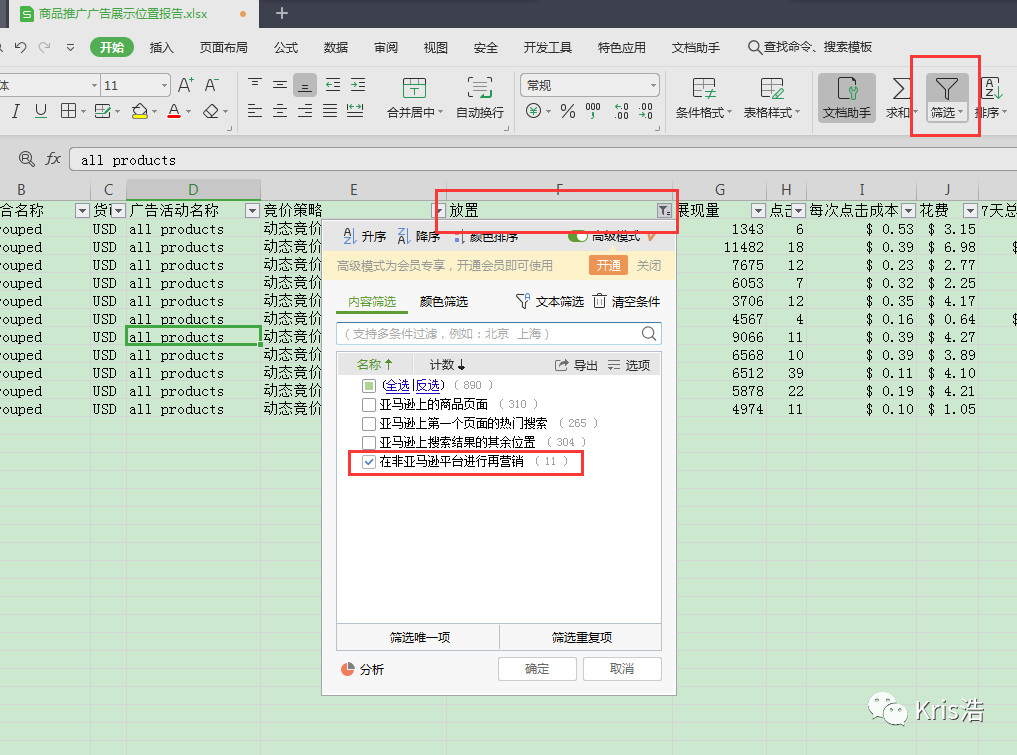Image resolution: width=1017 pixels, height=755 pixels.
Task: Open the 页面布局 ribbon tab
Action: (x=223, y=47)
